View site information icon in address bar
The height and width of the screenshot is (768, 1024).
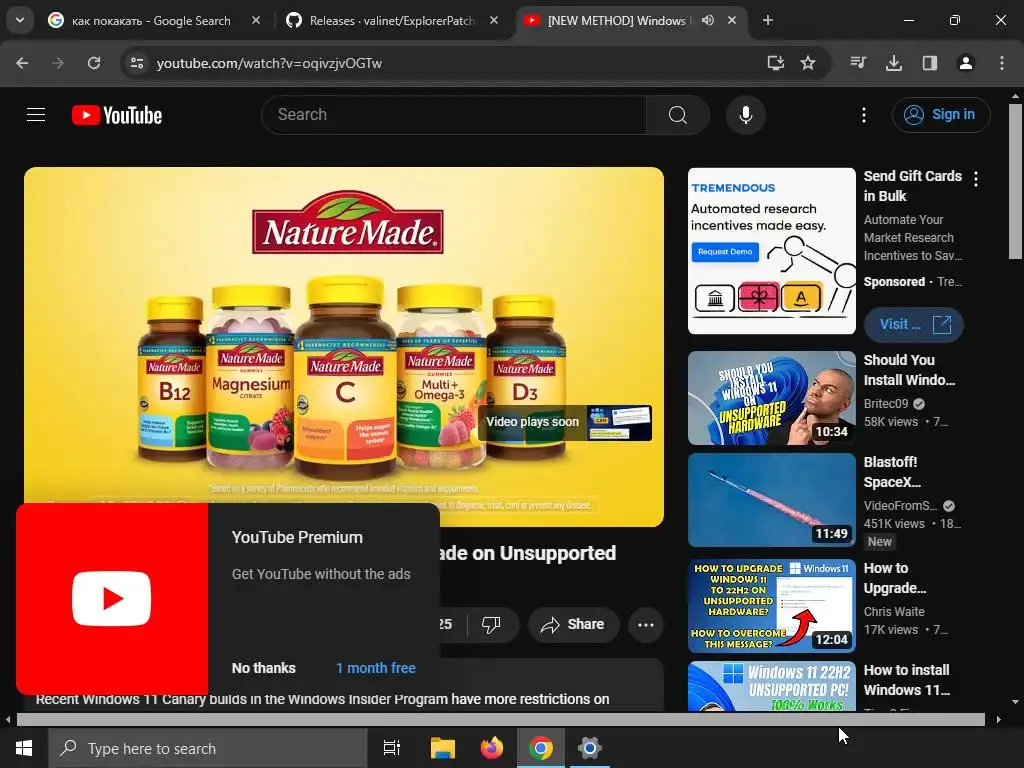137,63
